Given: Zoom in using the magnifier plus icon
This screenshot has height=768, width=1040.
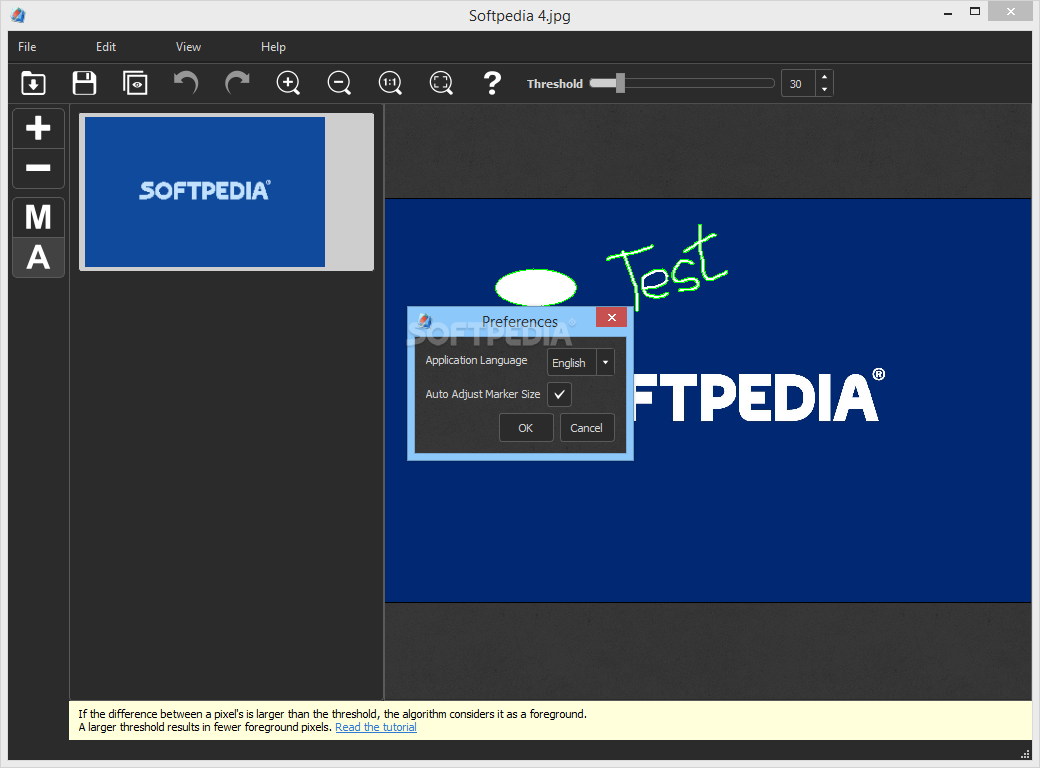Looking at the screenshot, I should tap(289, 84).
